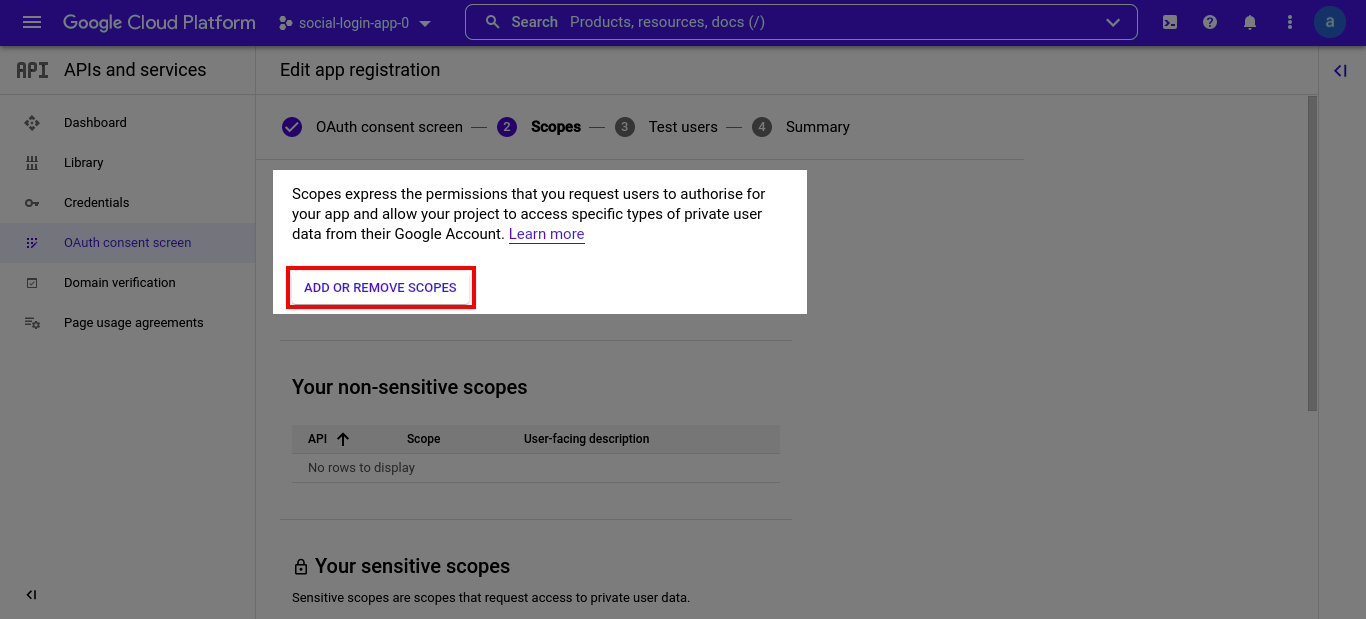Go to OAuth consent screen step
The width and height of the screenshot is (1366, 619).
[389, 127]
